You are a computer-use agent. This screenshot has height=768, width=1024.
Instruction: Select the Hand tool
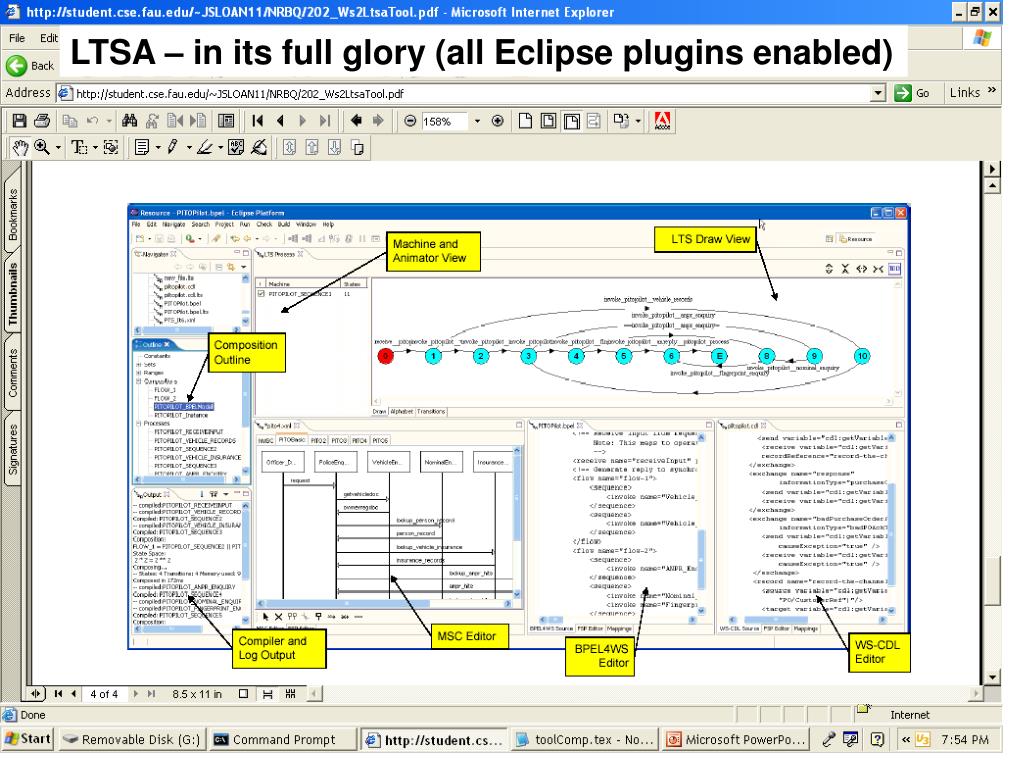(20, 148)
